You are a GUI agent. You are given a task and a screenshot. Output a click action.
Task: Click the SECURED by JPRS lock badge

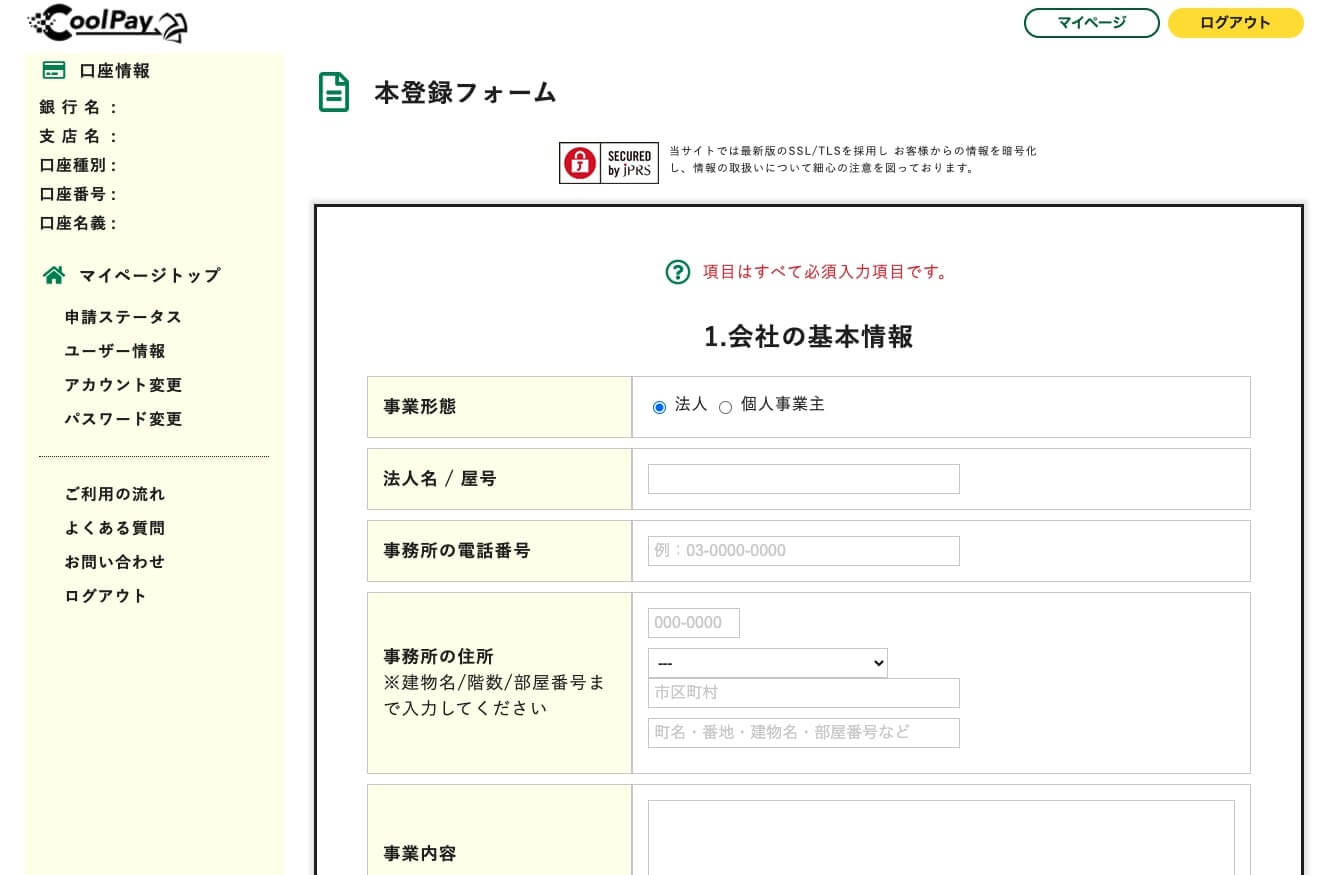click(608, 162)
